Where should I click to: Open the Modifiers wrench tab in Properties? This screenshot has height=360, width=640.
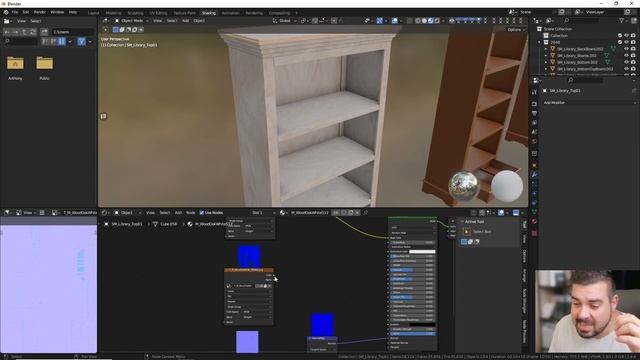(x=534, y=175)
